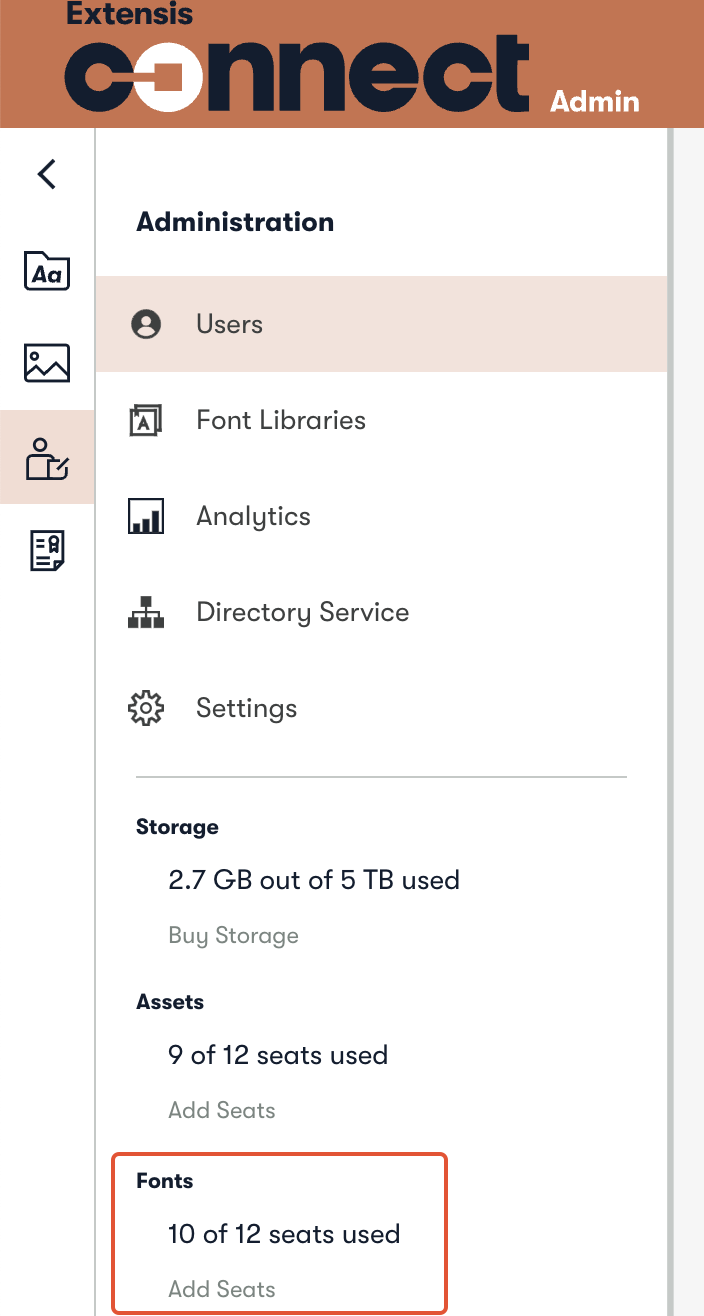
Task: Click '9 of 12 seats used'
Action: 278,1055
